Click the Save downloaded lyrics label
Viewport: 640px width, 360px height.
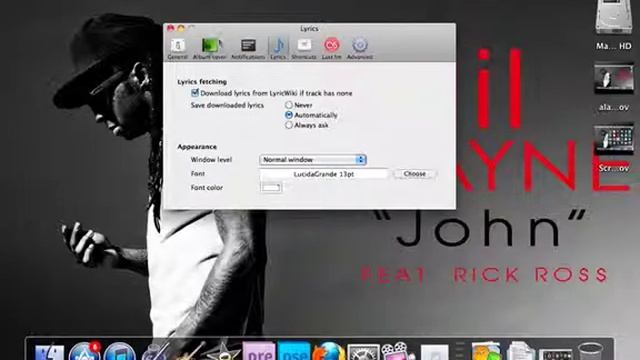click(227, 105)
